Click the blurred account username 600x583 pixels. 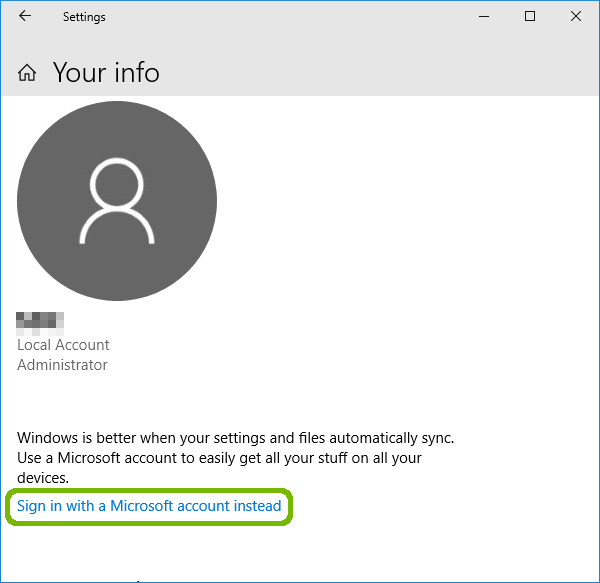point(40,324)
